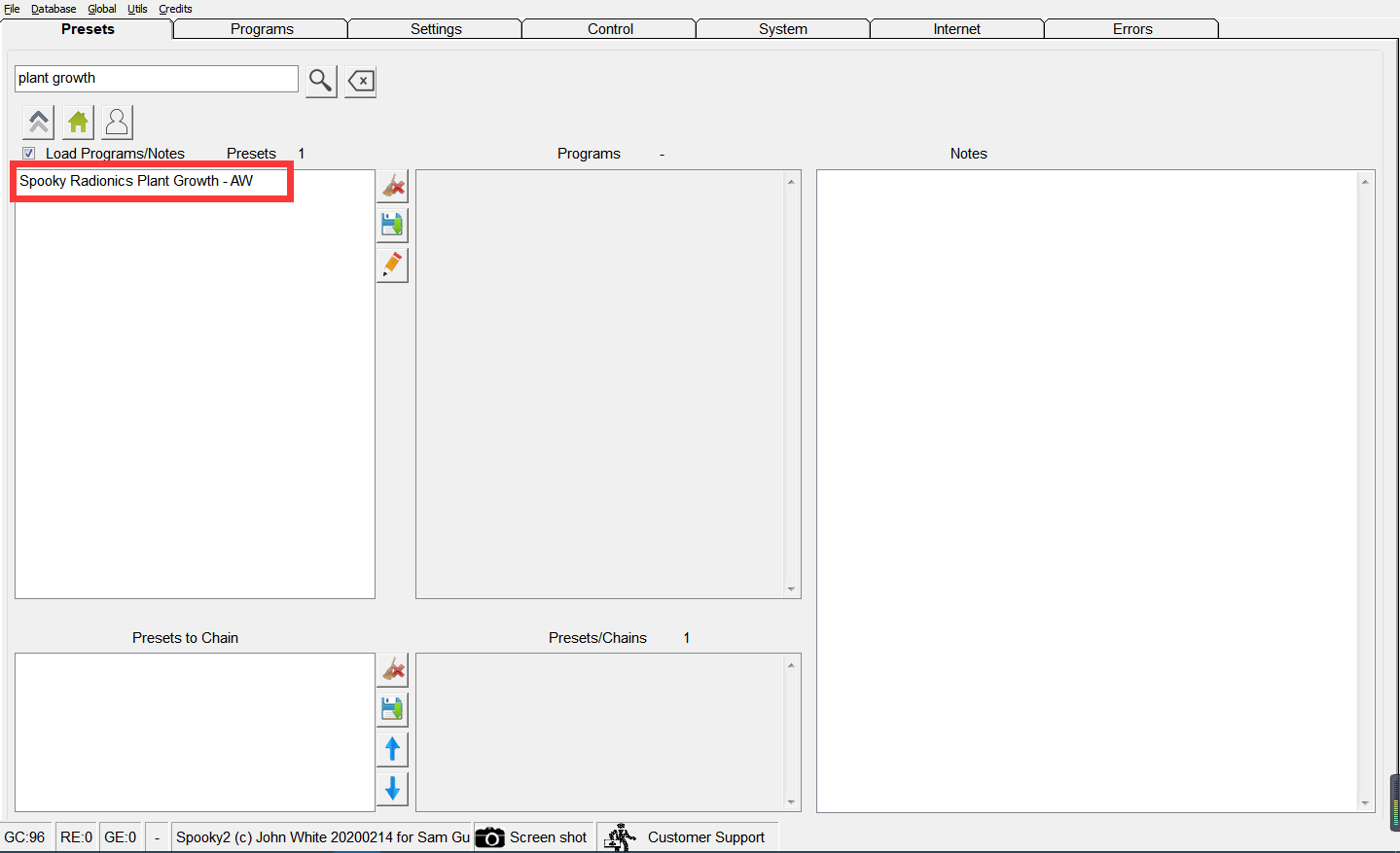Screen dimensions: 1400x853
Task: Click the delete preset icon beside Presets list
Action: 392,186
